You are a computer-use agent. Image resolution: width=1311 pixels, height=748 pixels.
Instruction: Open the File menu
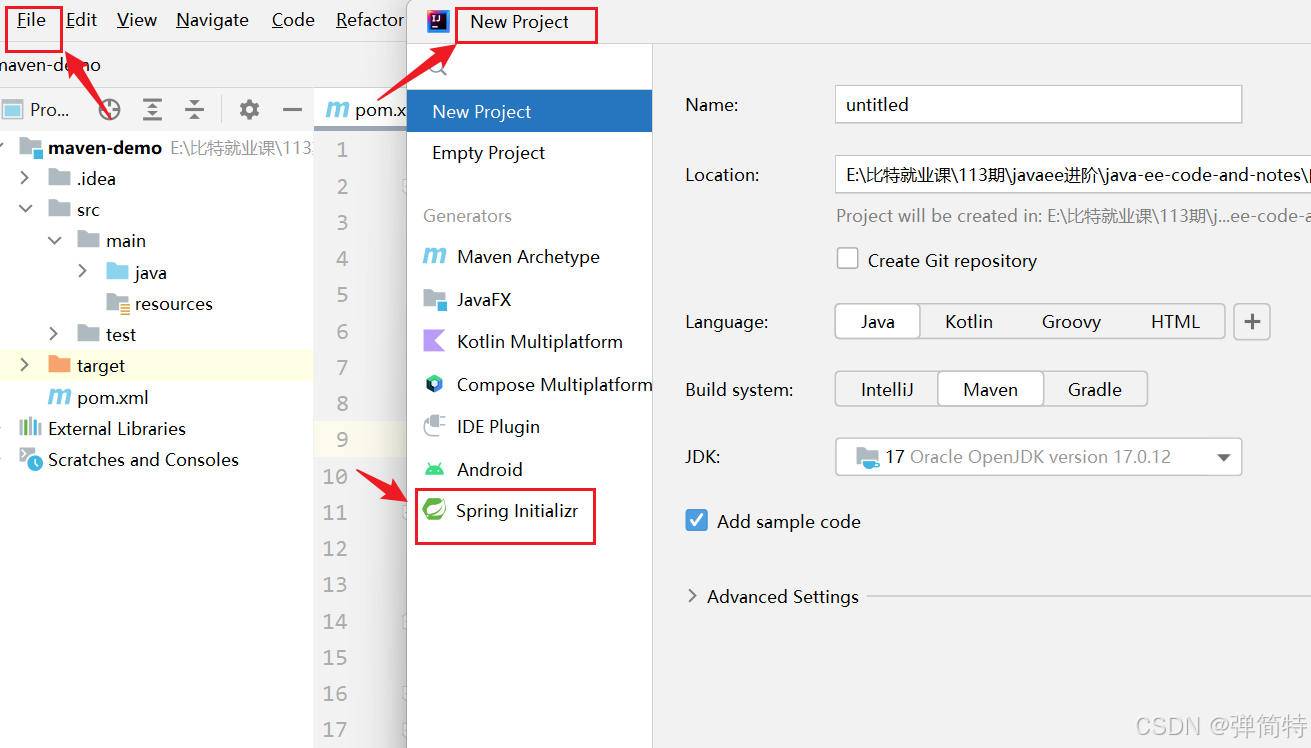[31, 20]
